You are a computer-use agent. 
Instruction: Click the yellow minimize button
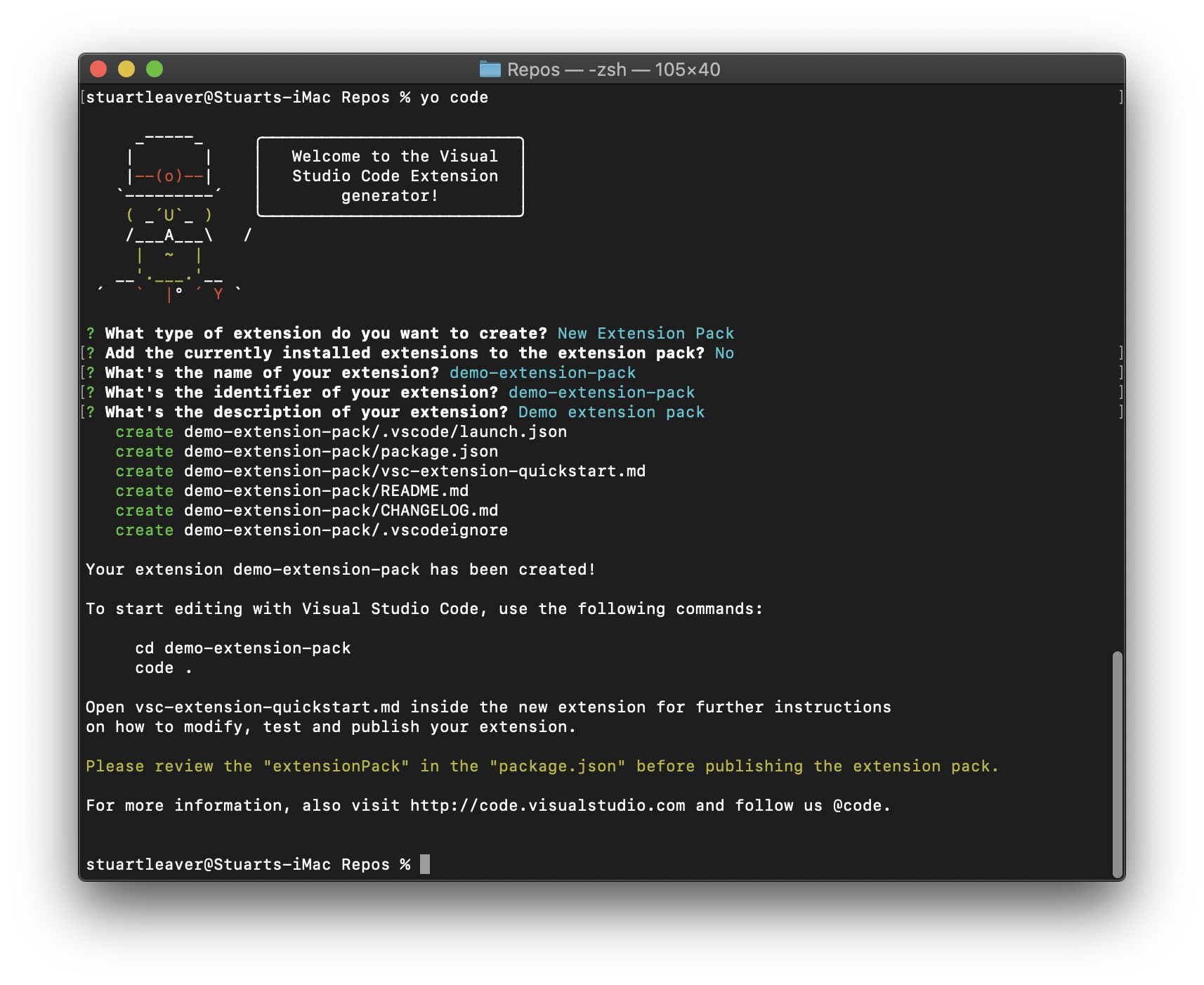pos(126,69)
